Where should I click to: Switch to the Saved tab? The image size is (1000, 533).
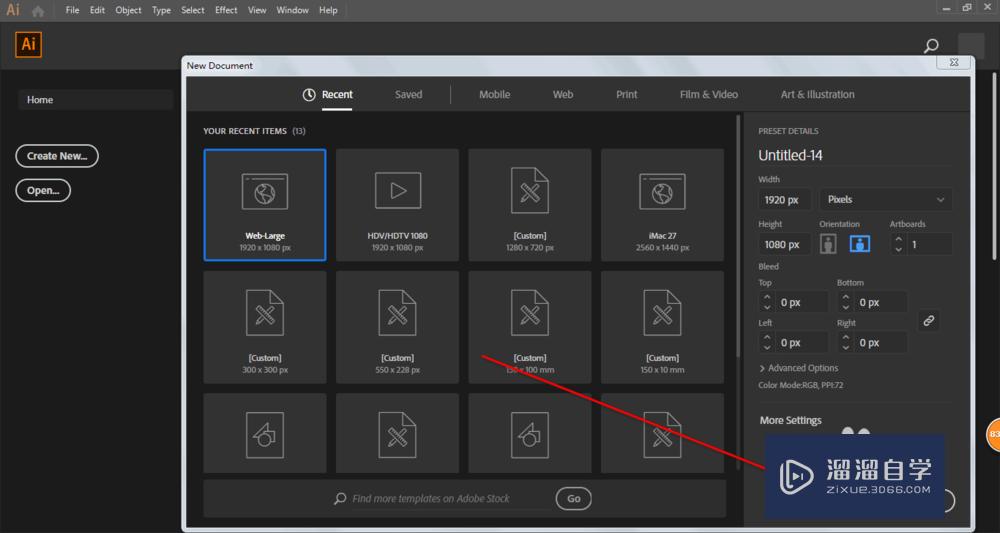click(408, 94)
